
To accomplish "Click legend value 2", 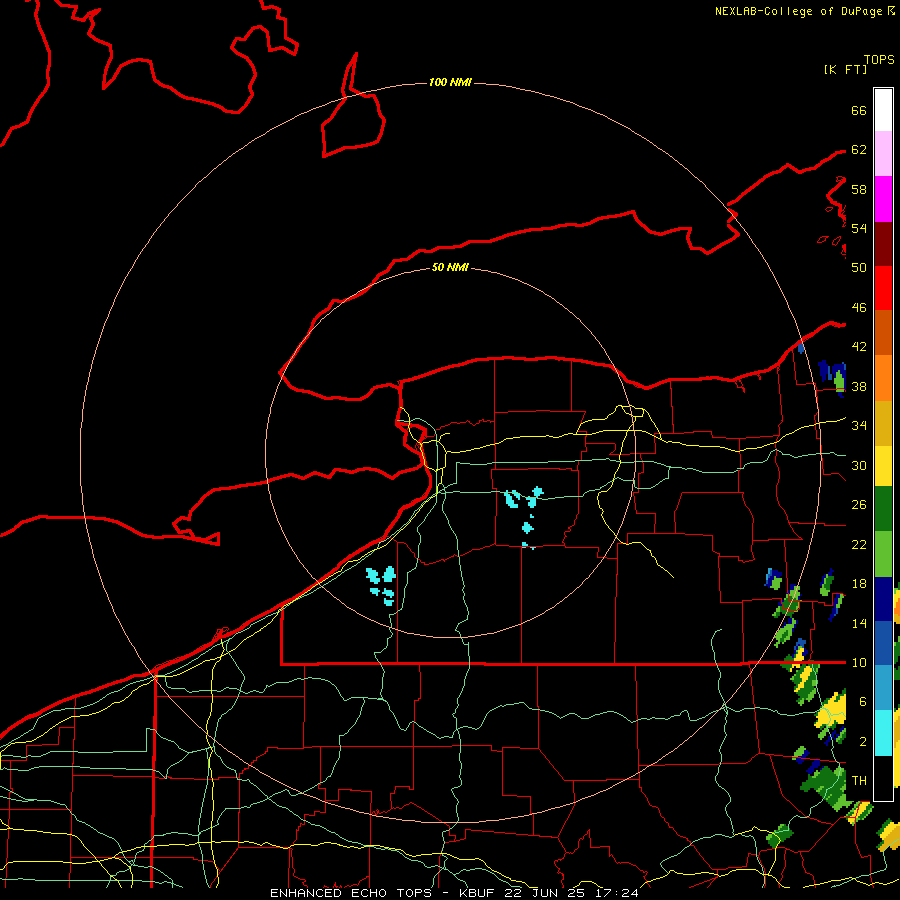I will click(863, 742).
